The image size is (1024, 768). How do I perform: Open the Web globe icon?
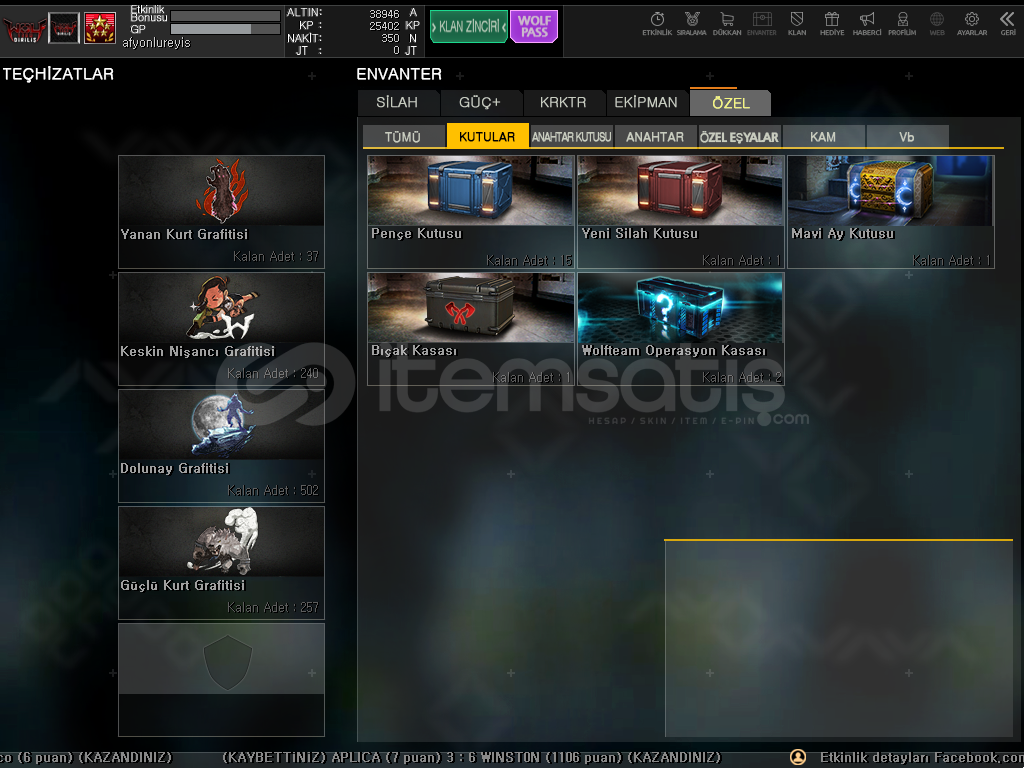click(x=937, y=24)
